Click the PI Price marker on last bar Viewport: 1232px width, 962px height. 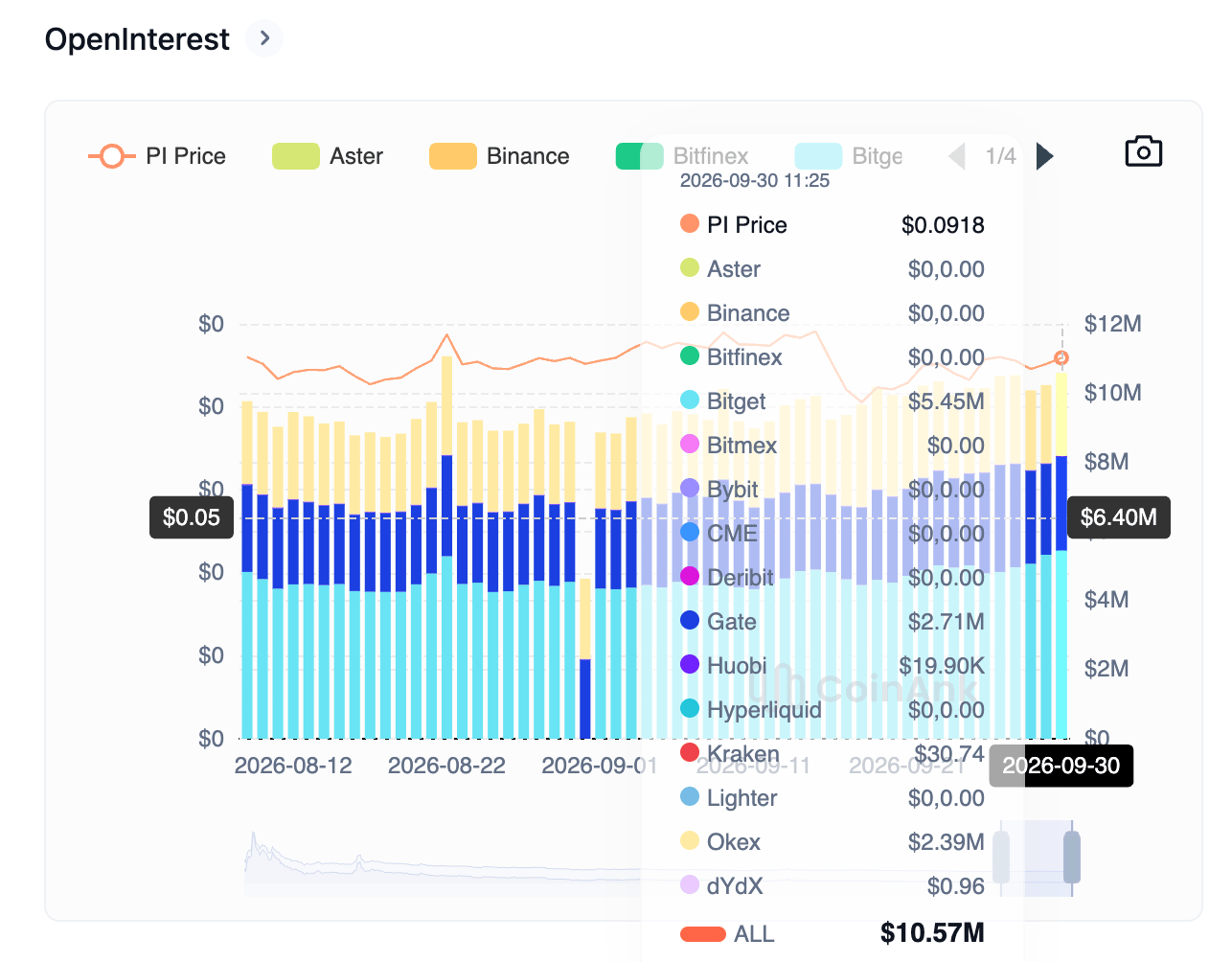pyautogui.click(x=1061, y=358)
